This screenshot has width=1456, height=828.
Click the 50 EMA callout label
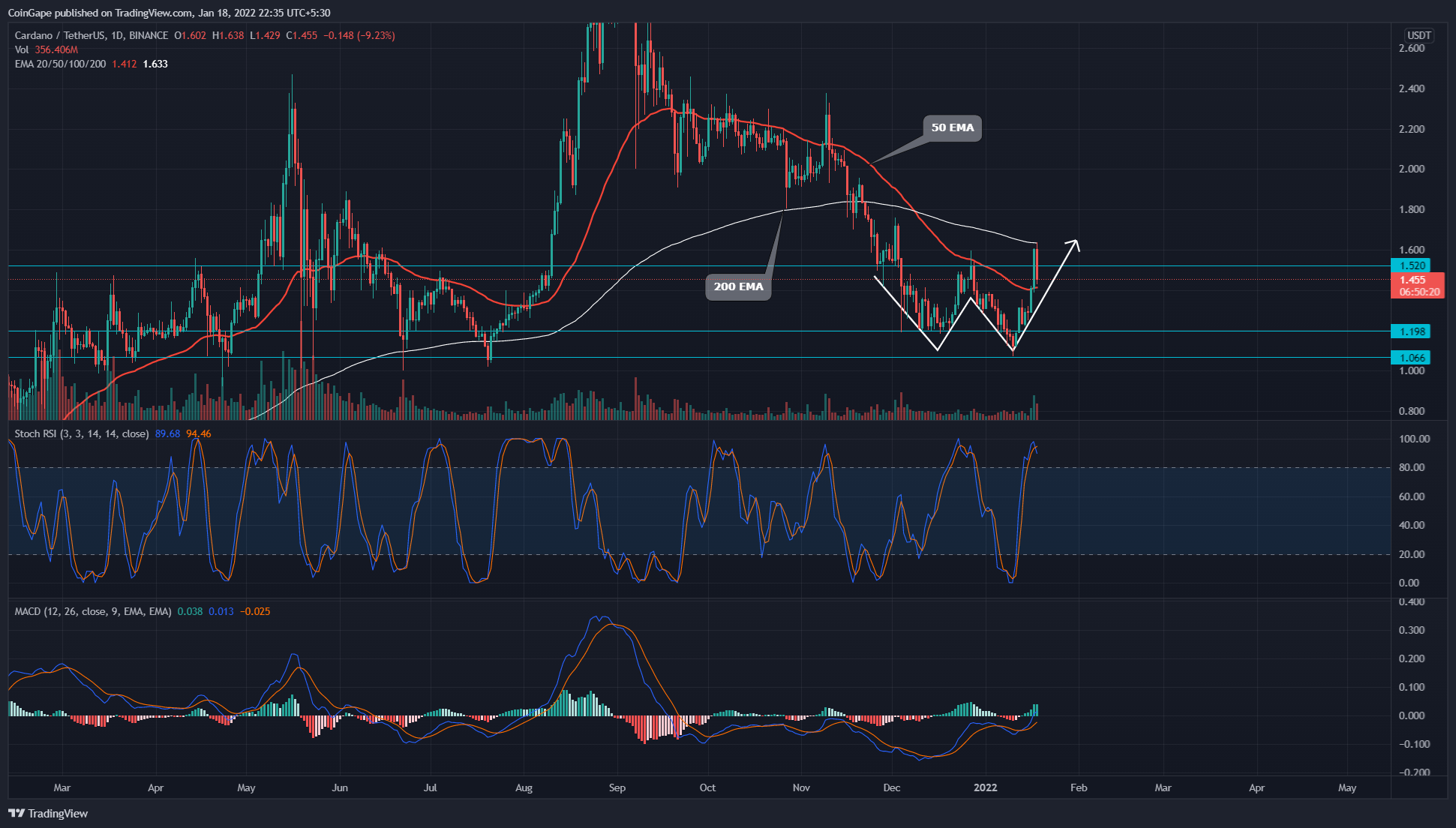(952, 127)
